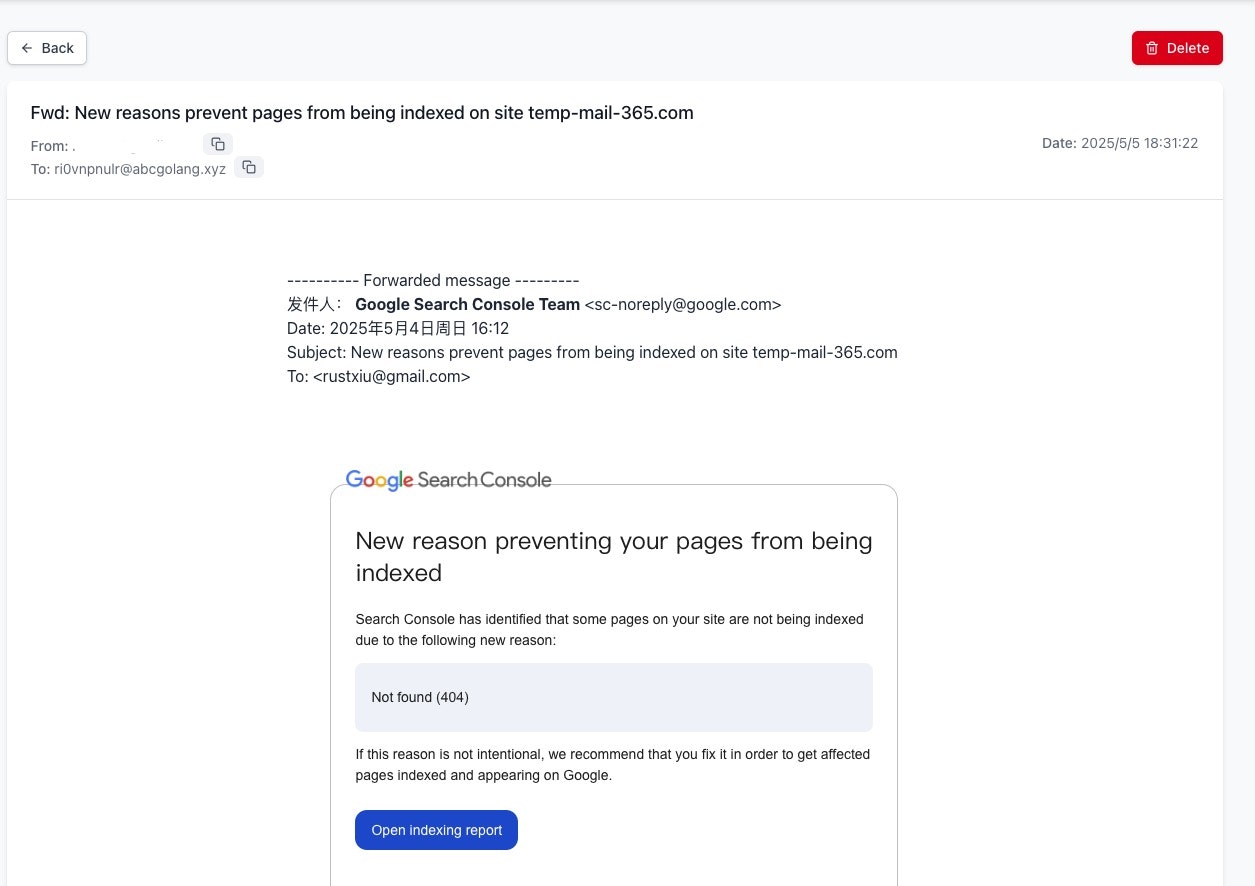Screen dimensions: 1255x886
Task: Click the 'Forwarded message' line
Action: (x=433, y=280)
